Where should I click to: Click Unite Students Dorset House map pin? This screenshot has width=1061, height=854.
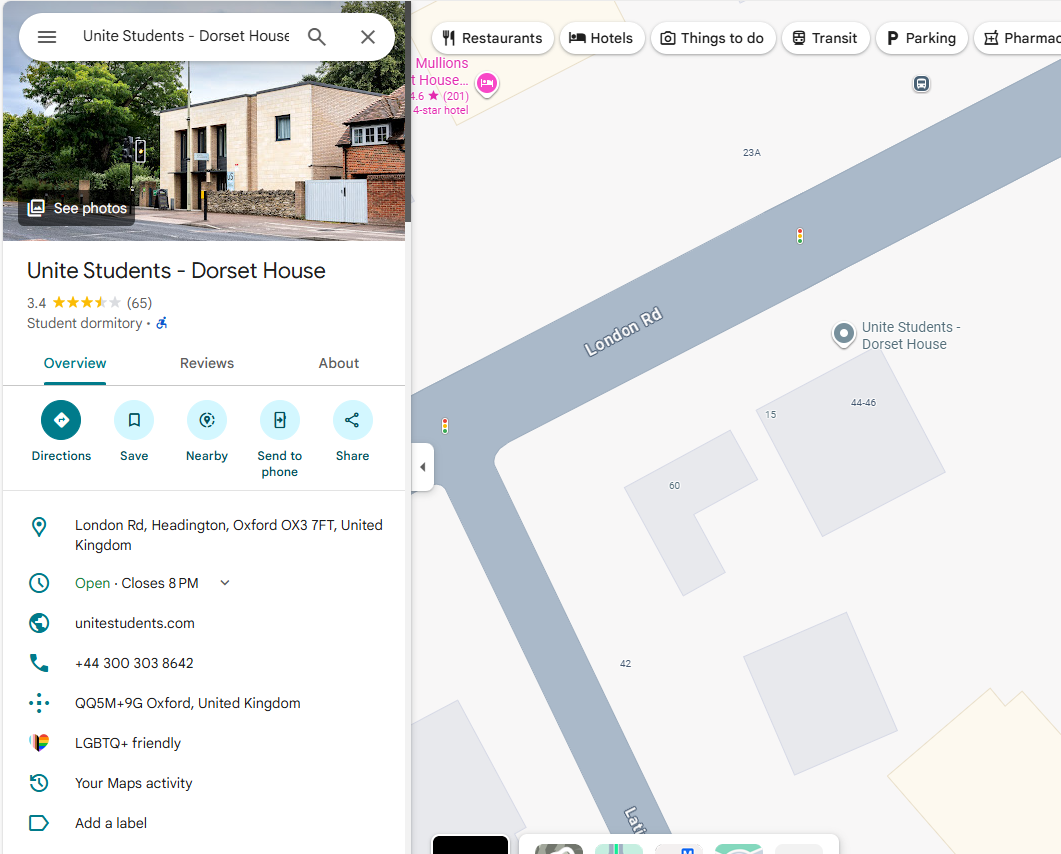(844, 334)
